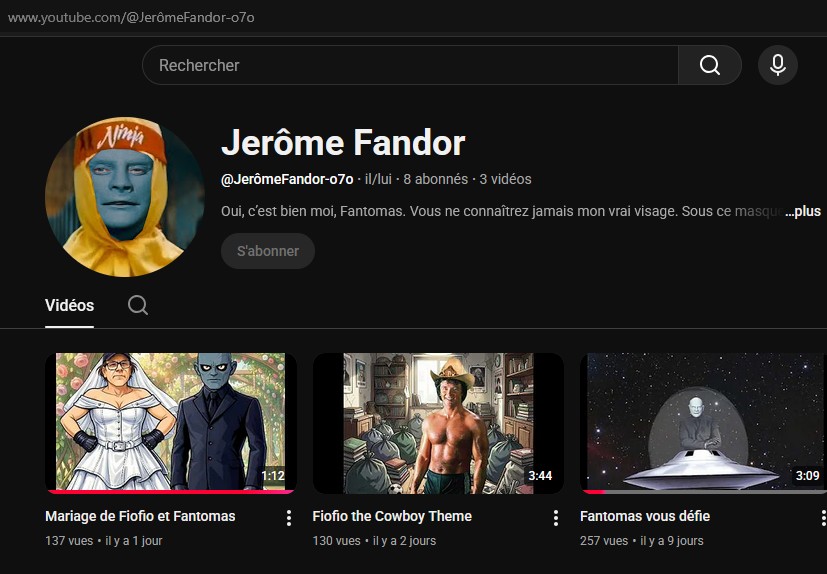Click the Fantomas vous défie title link
Image resolution: width=827 pixels, height=574 pixels.
(645, 516)
